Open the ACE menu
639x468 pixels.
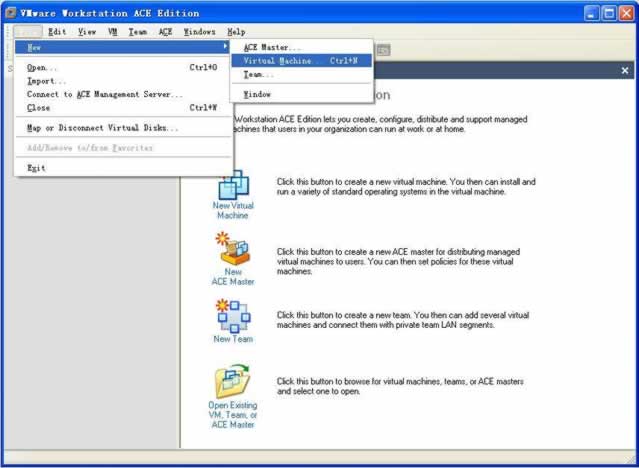(x=165, y=32)
